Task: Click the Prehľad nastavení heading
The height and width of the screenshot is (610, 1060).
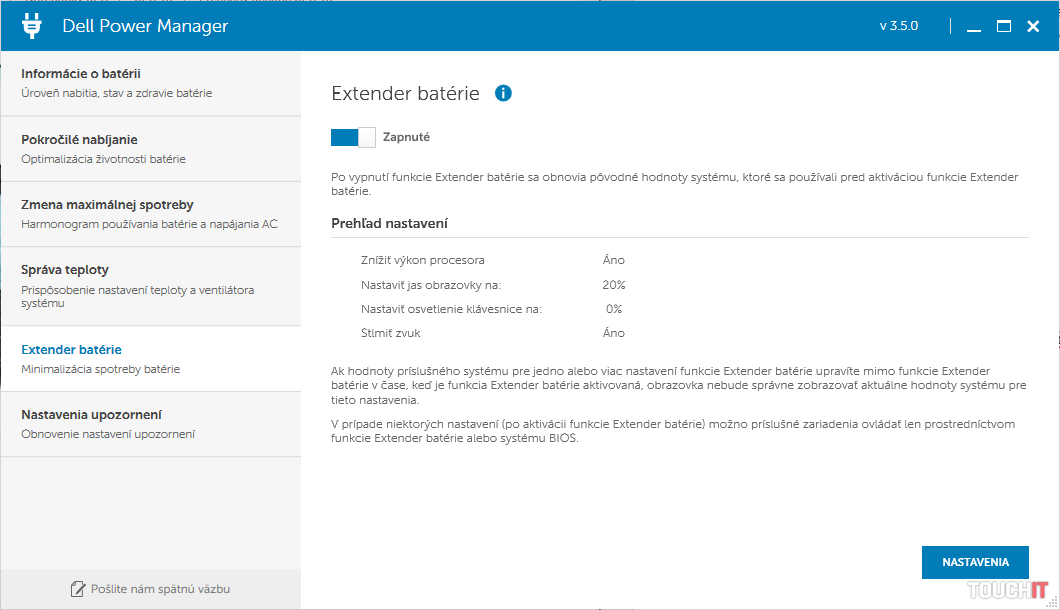Action: coord(389,223)
